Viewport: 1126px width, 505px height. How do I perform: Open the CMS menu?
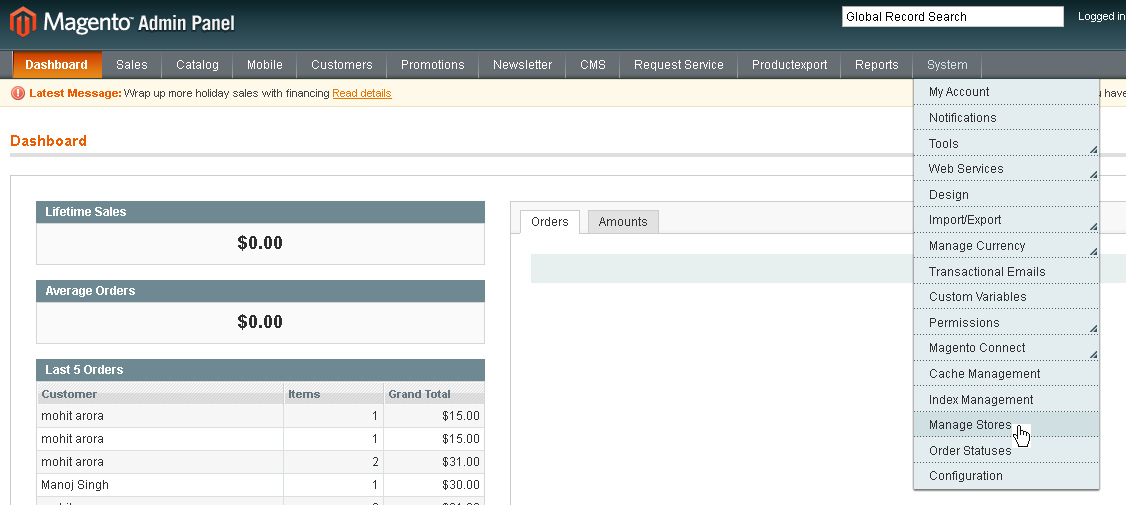tap(592, 65)
